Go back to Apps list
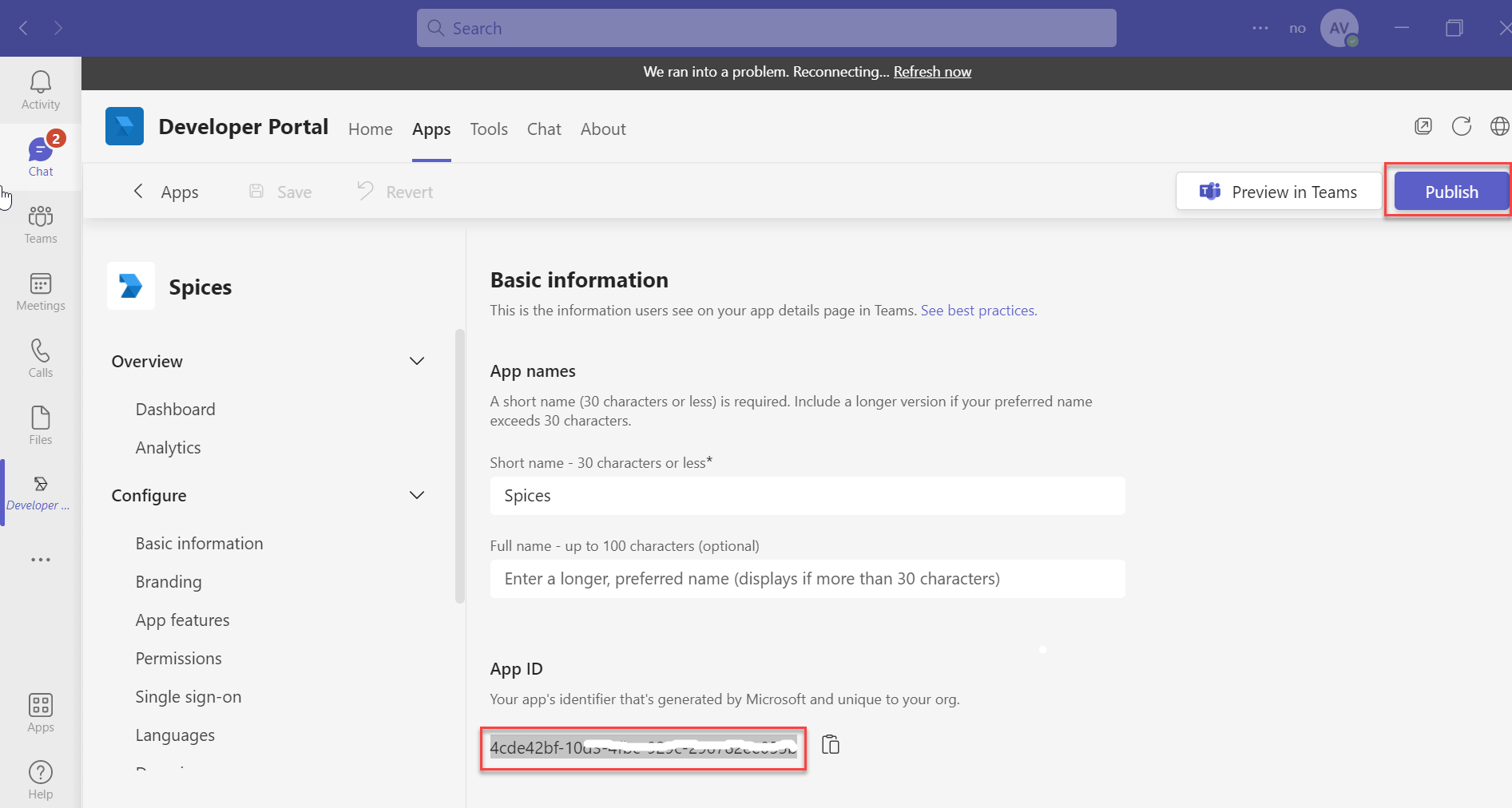The image size is (1512, 808). pos(165,192)
